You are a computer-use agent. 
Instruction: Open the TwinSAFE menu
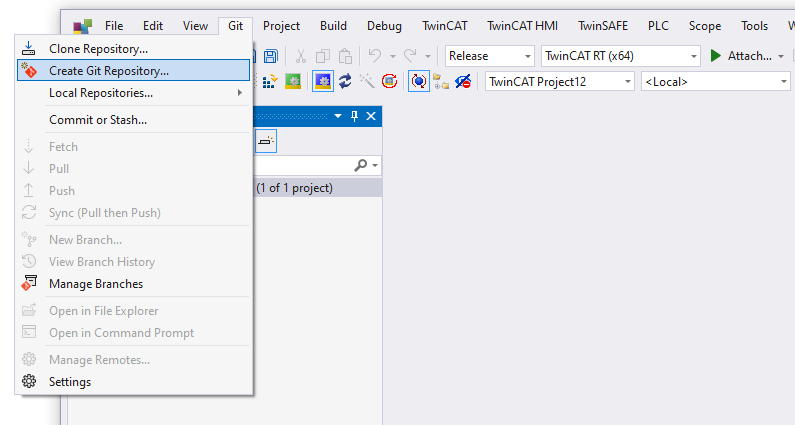point(603,26)
